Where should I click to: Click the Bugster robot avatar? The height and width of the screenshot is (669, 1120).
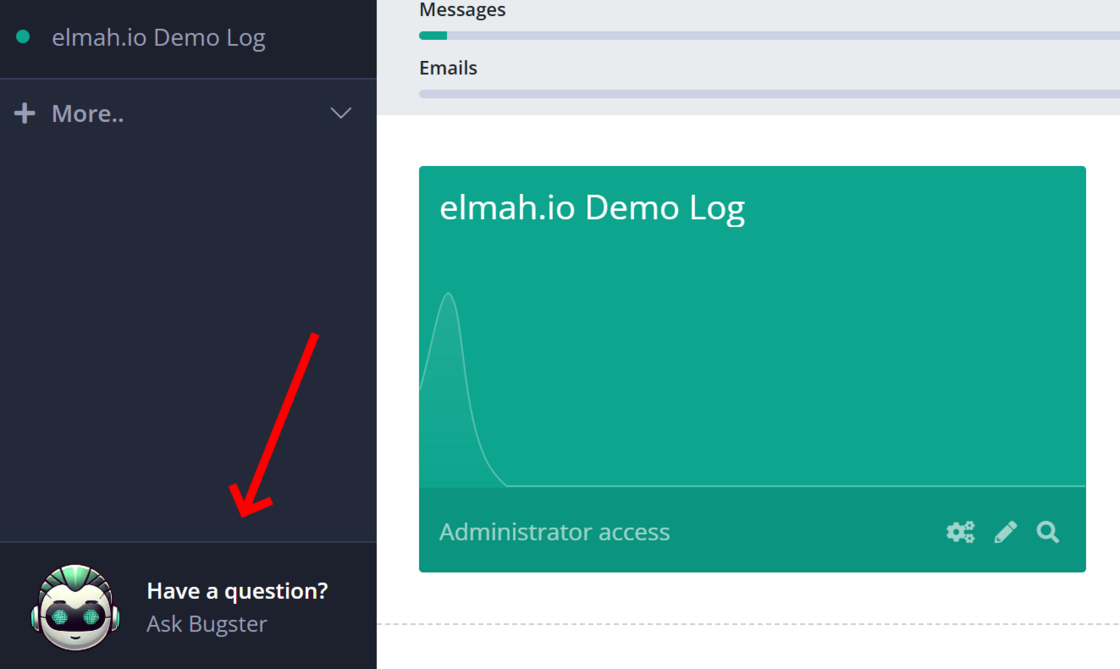[75, 608]
